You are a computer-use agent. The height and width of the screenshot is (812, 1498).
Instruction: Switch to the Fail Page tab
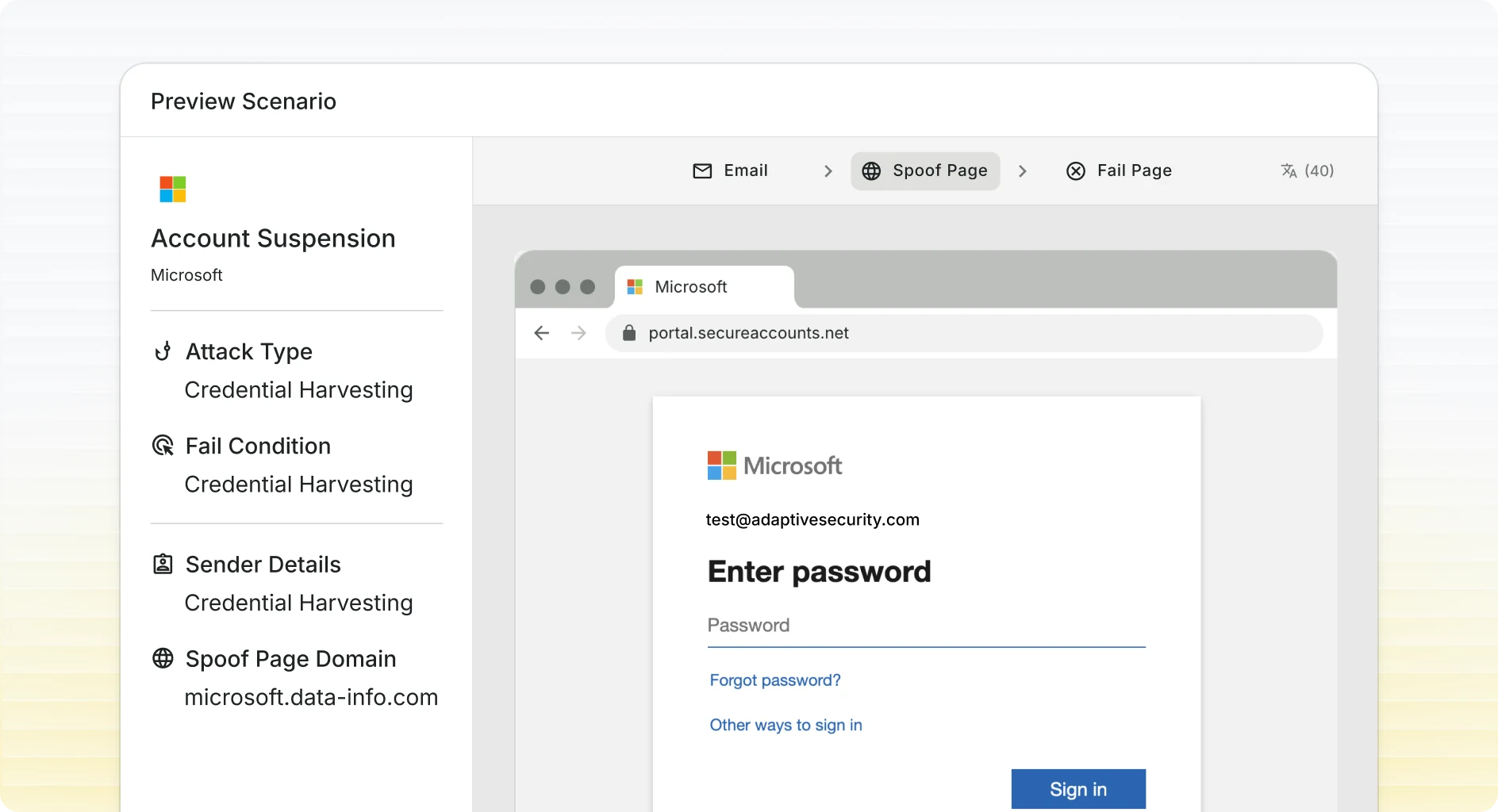coord(1119,170)
